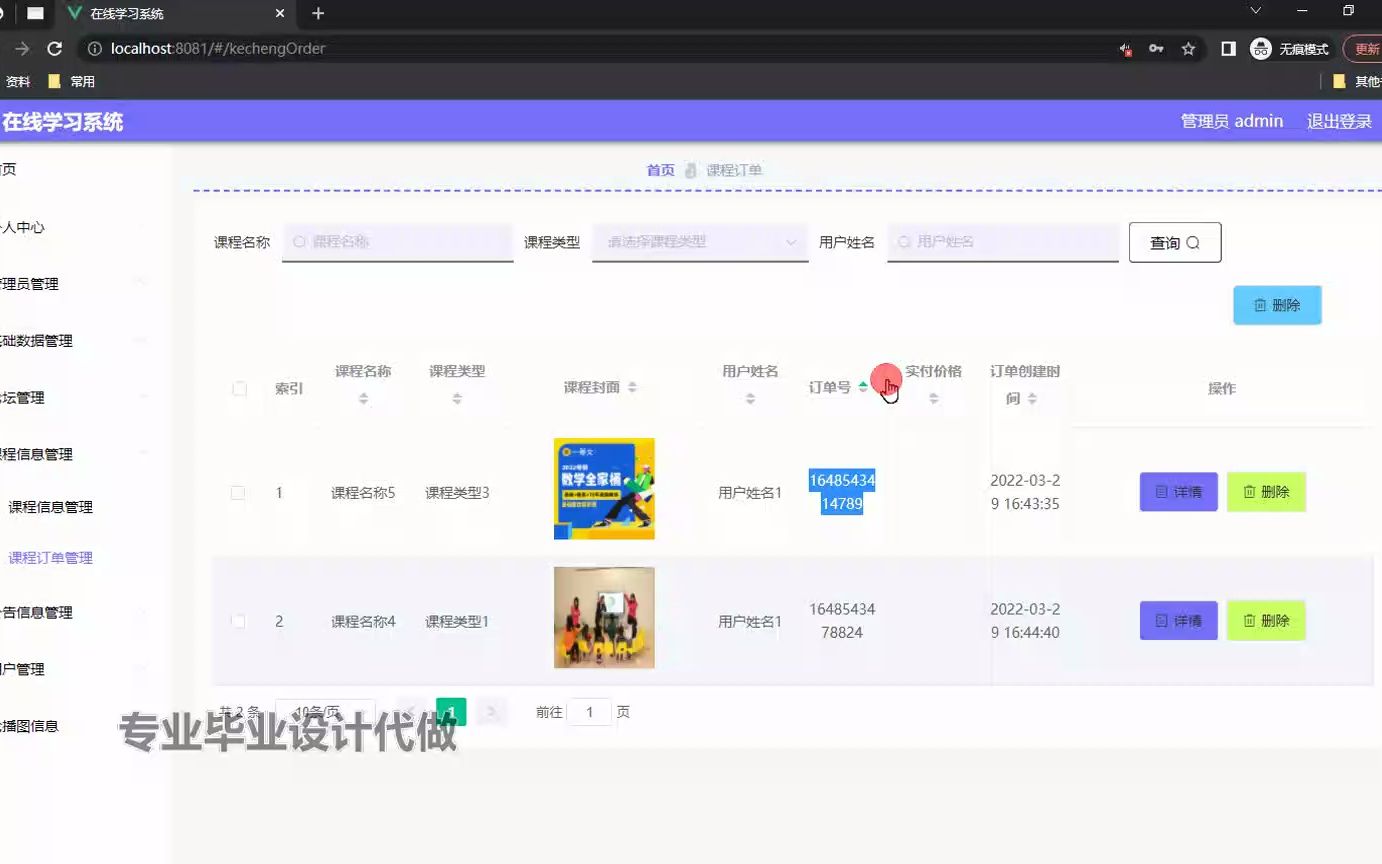1382x864 pixels.
Task: Check the checkbox for row 1
Action: point(239,491)
